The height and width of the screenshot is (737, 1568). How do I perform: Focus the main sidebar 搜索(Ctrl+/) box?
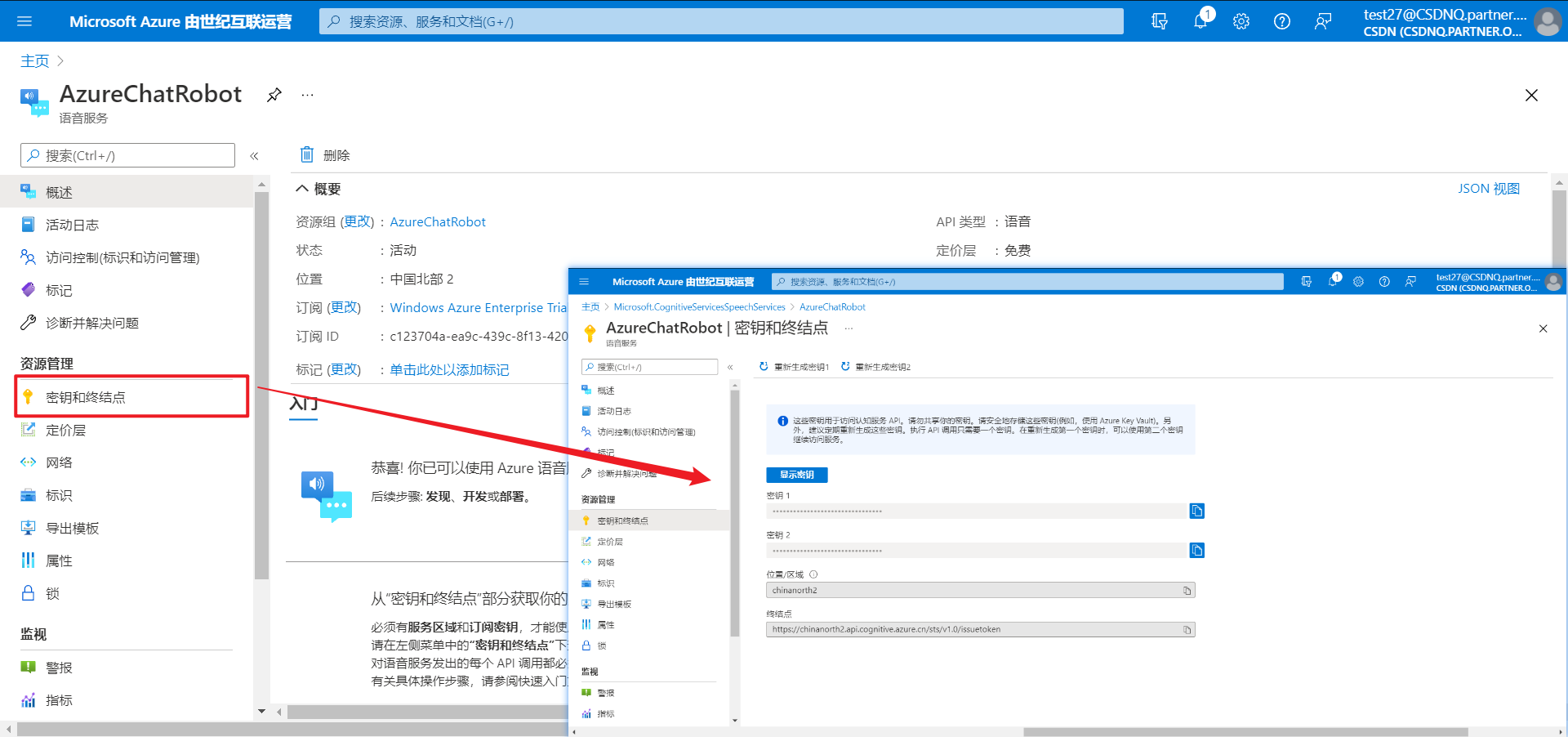coord(127,155)
